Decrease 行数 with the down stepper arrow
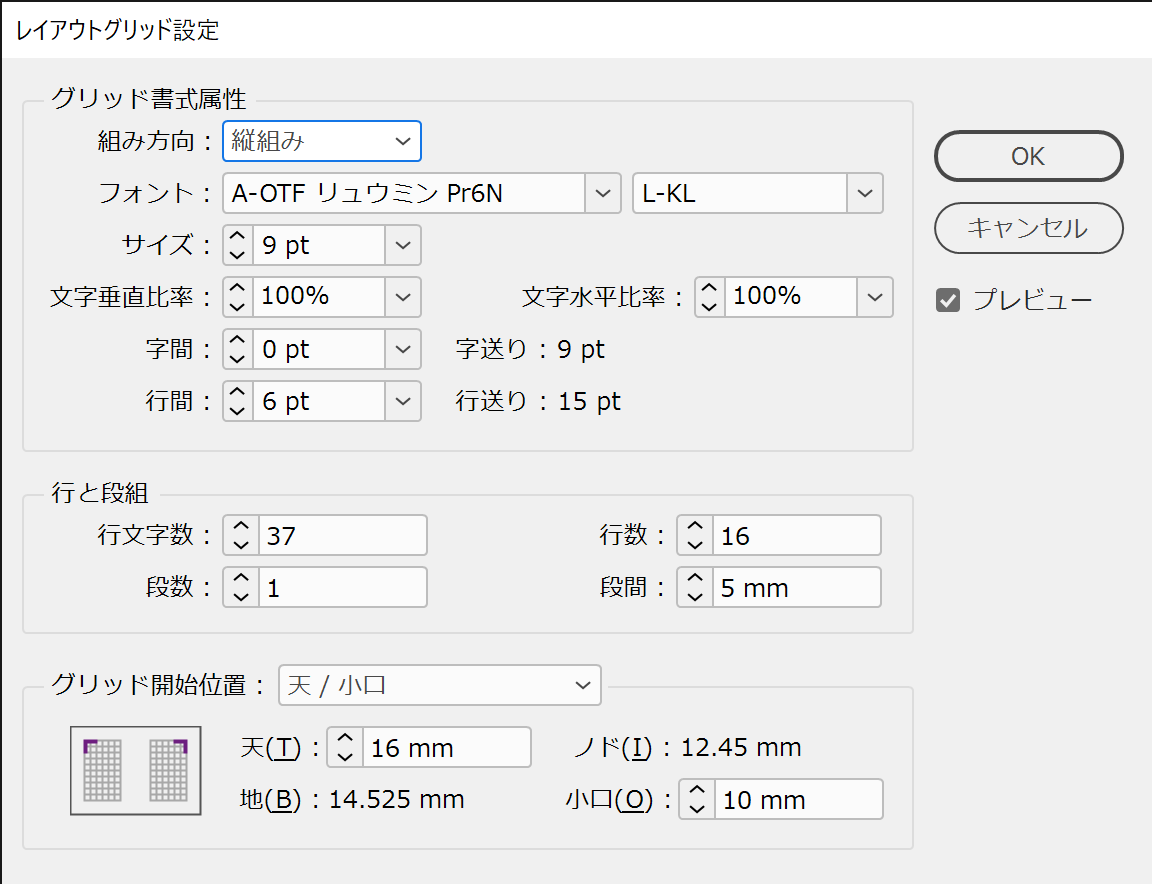Screen dimensions: 1152x884 click(695, 545)
